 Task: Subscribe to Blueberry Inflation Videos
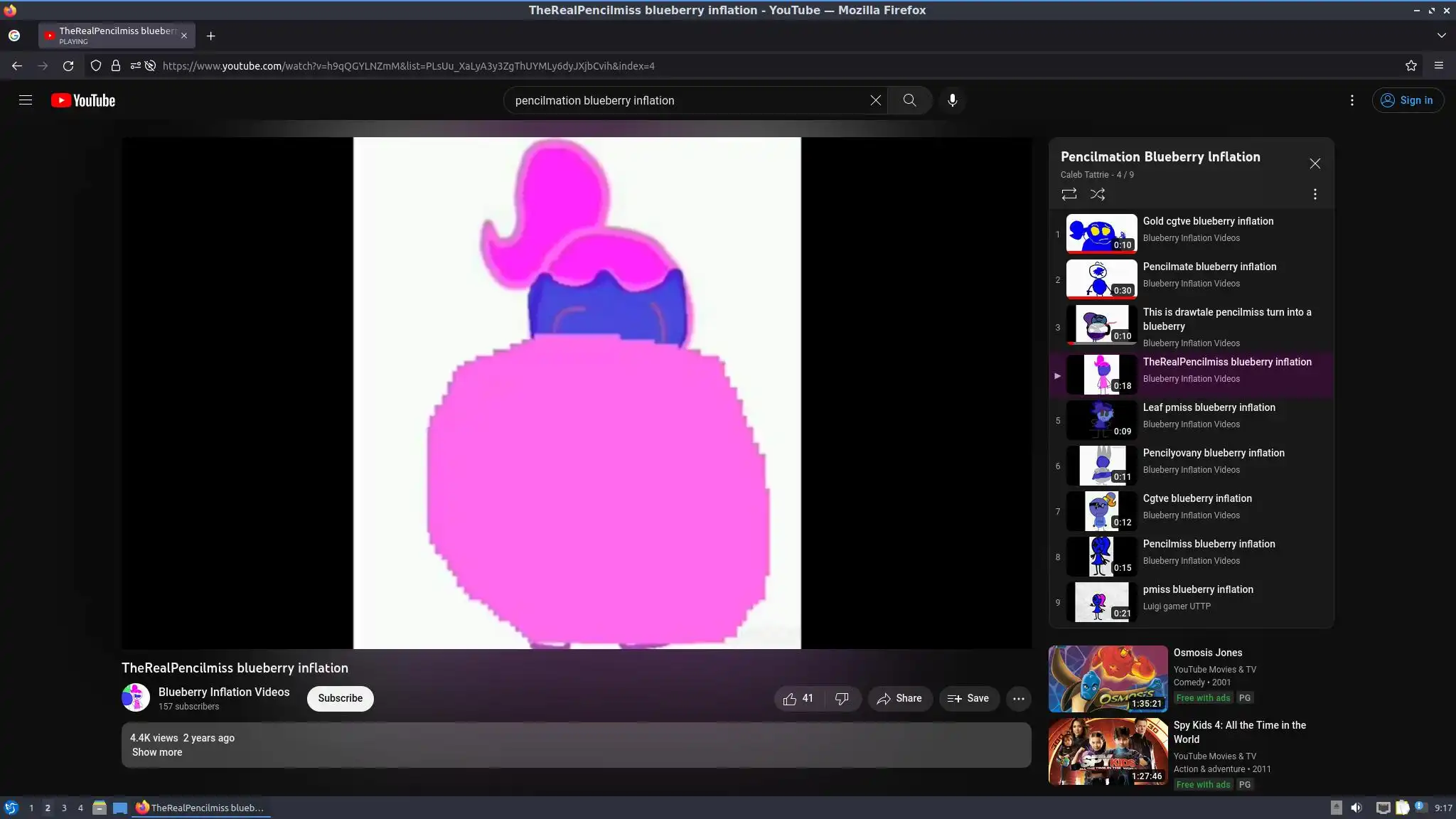340,698
